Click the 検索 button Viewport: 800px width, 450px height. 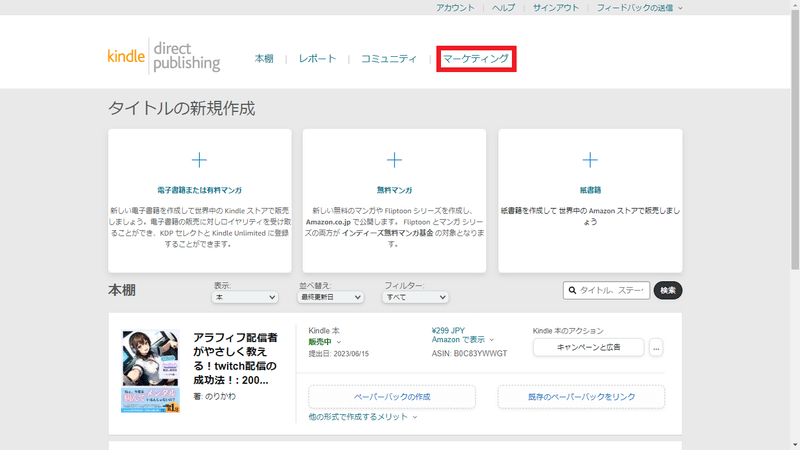click(668, 290)
